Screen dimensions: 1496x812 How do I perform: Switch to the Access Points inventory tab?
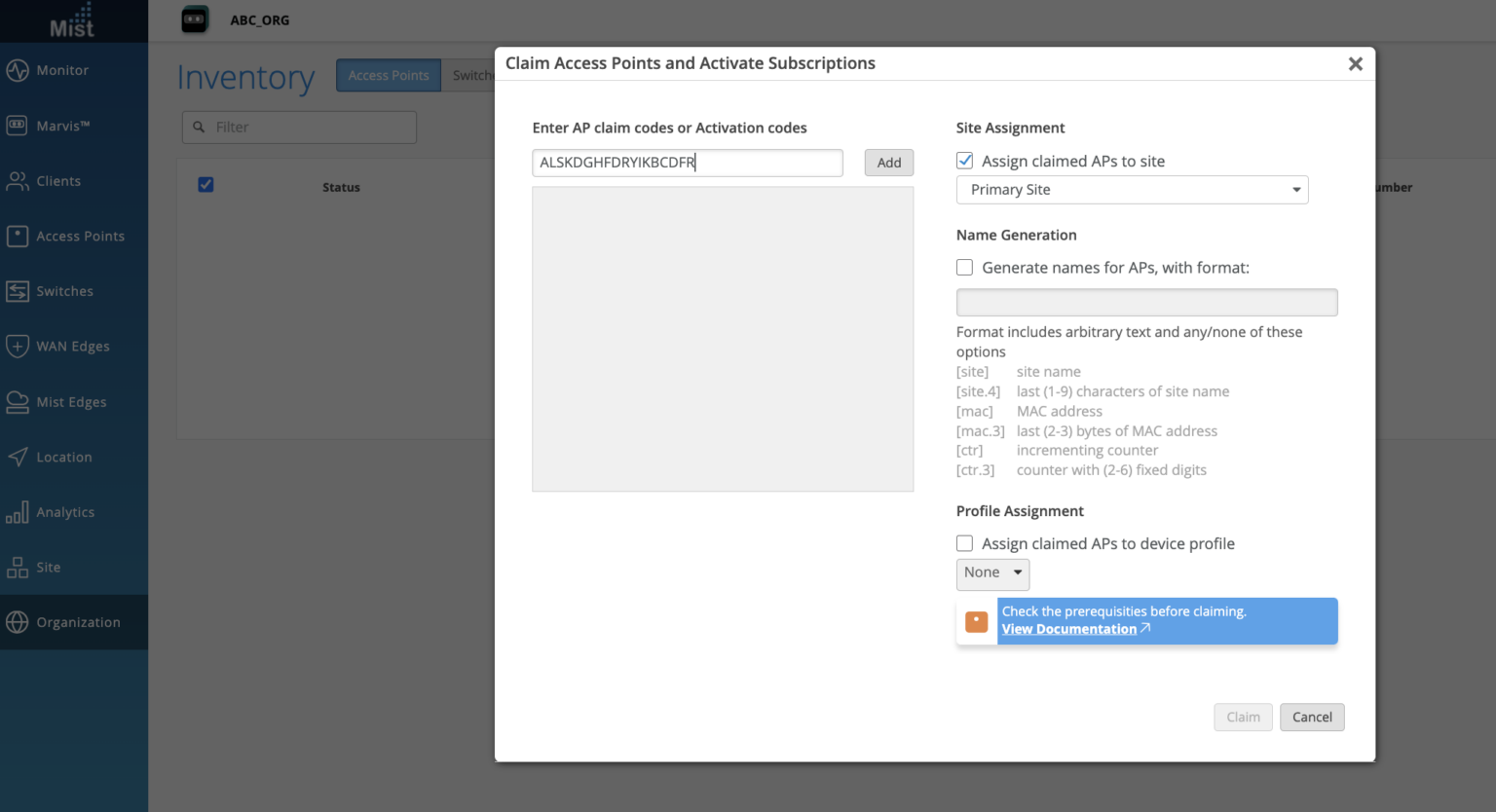pyautogui.click(x=389, y=76)
